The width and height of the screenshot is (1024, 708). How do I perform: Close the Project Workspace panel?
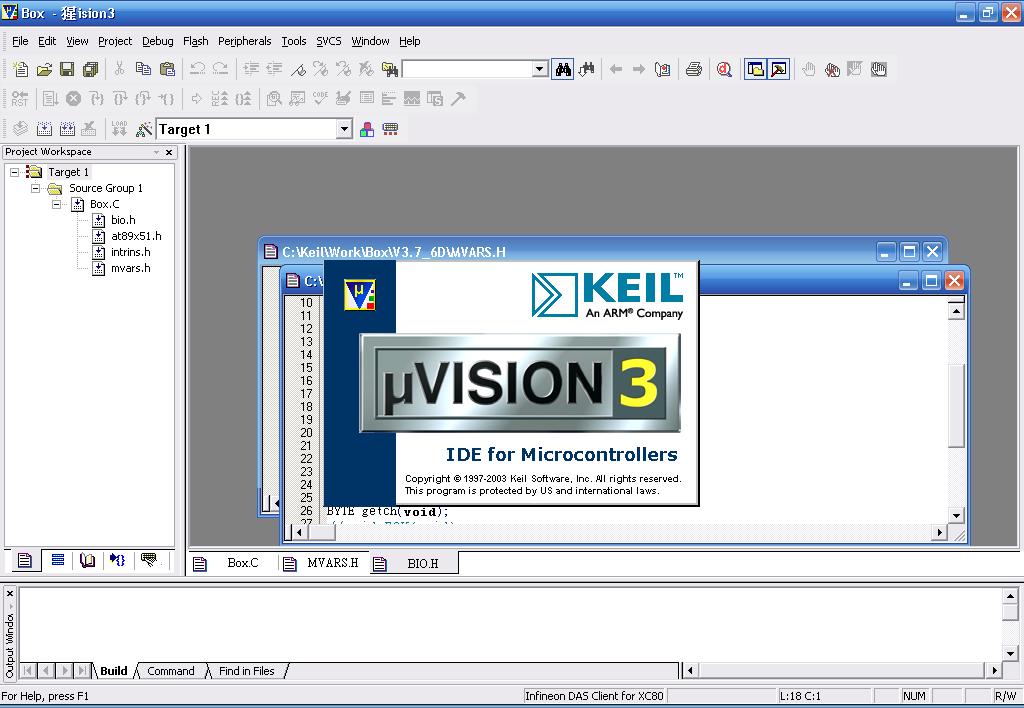click(169, 152)
